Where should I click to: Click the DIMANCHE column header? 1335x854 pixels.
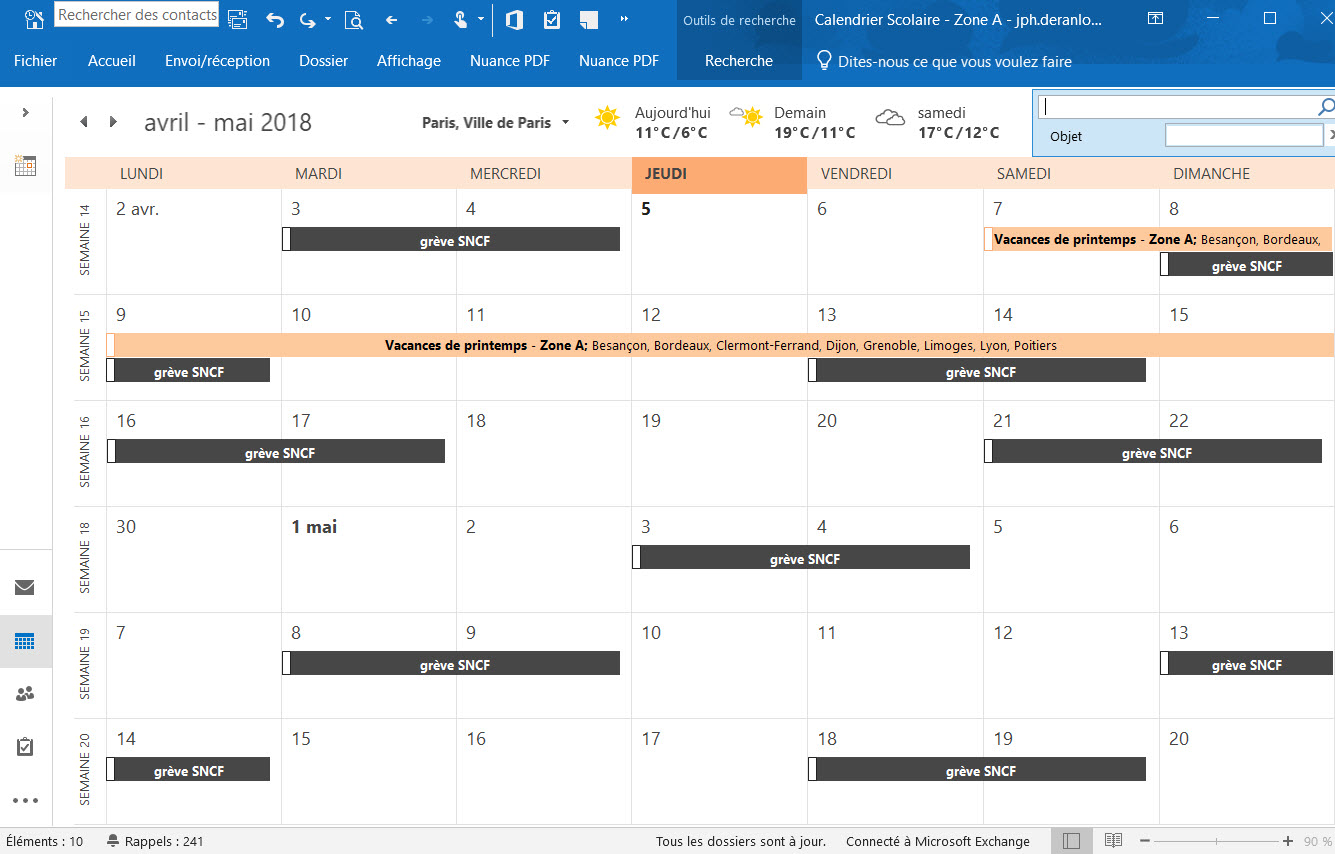coord(1246,174)
